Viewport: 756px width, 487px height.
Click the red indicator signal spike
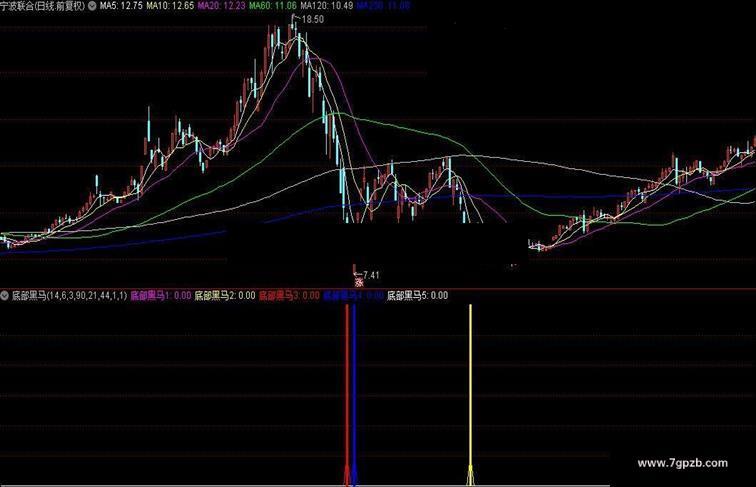pyautogui.click(x=347, y=394)
